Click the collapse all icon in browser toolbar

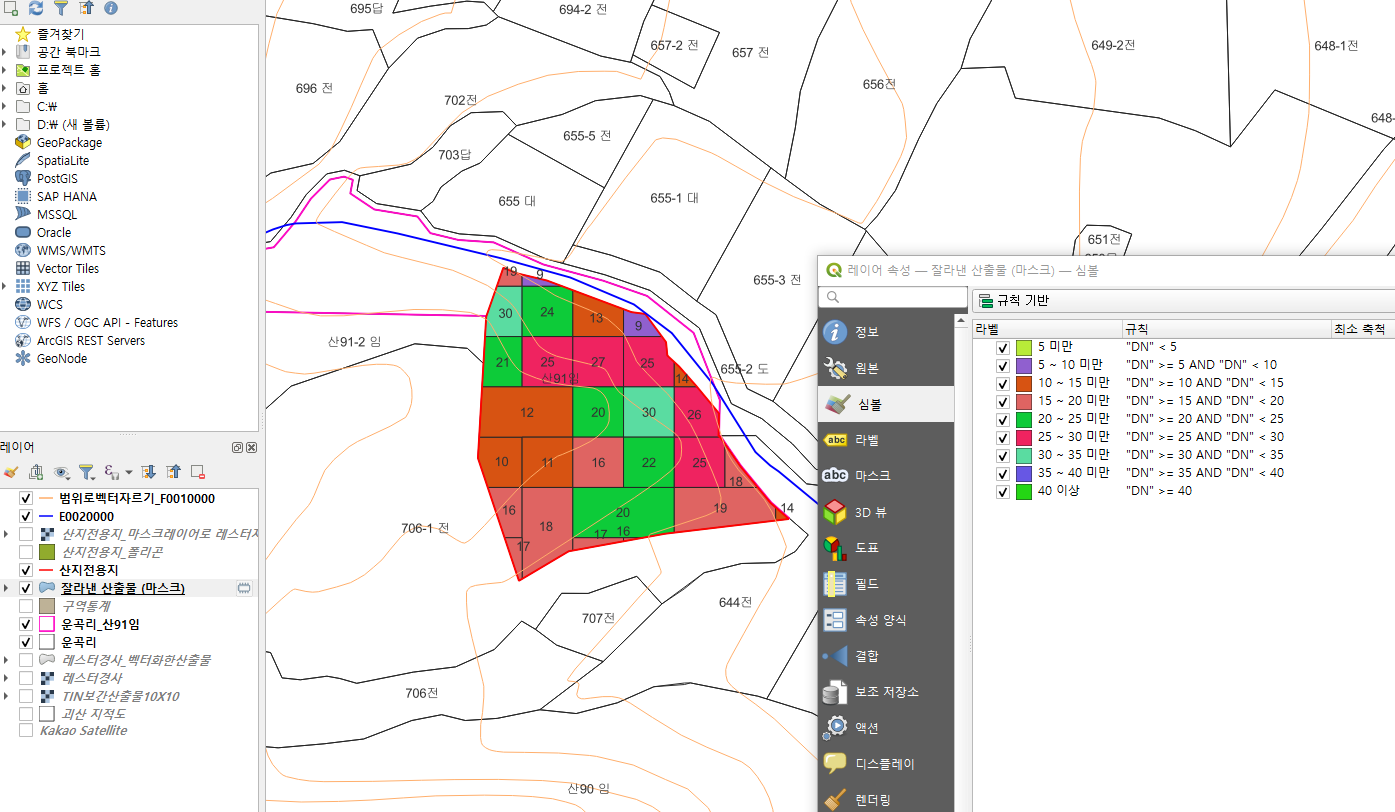[x=86, y=8]
